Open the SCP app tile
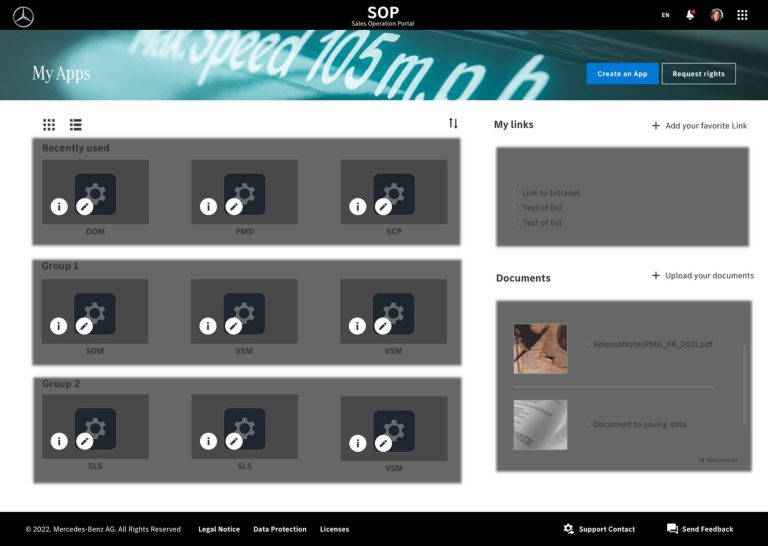This screenshot has width=768, height=546. tap(394, 192)
